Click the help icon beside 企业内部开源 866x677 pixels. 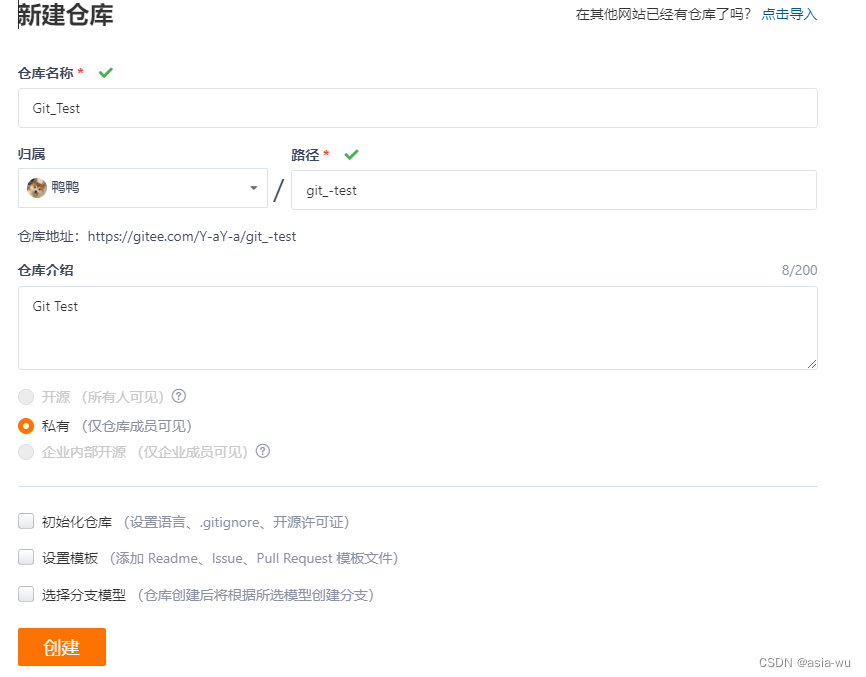coord(263,451)
